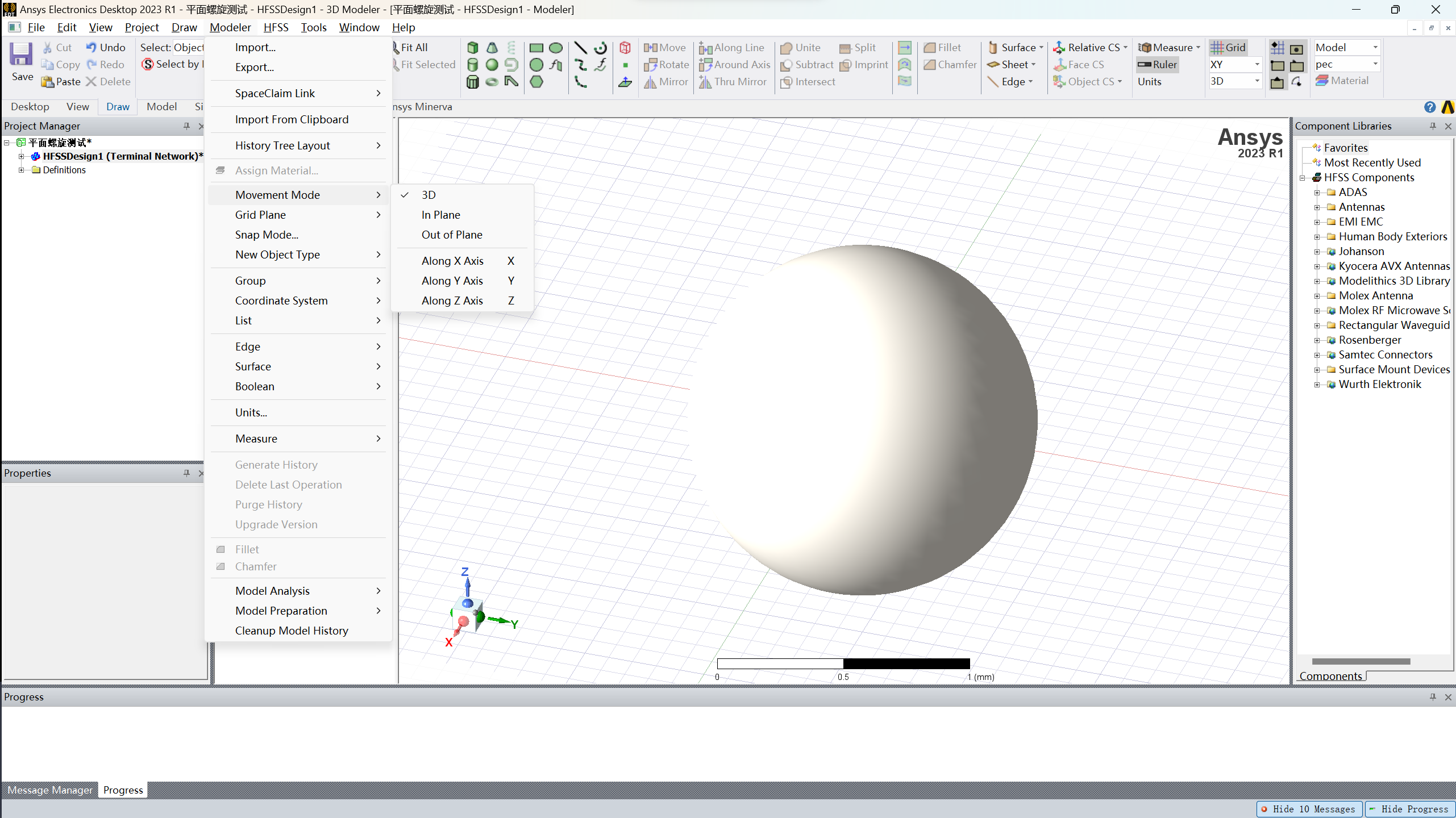Expand the HFSSDesign1 tree node
This screenshot has height=818, width=1456.
(21, 156)
